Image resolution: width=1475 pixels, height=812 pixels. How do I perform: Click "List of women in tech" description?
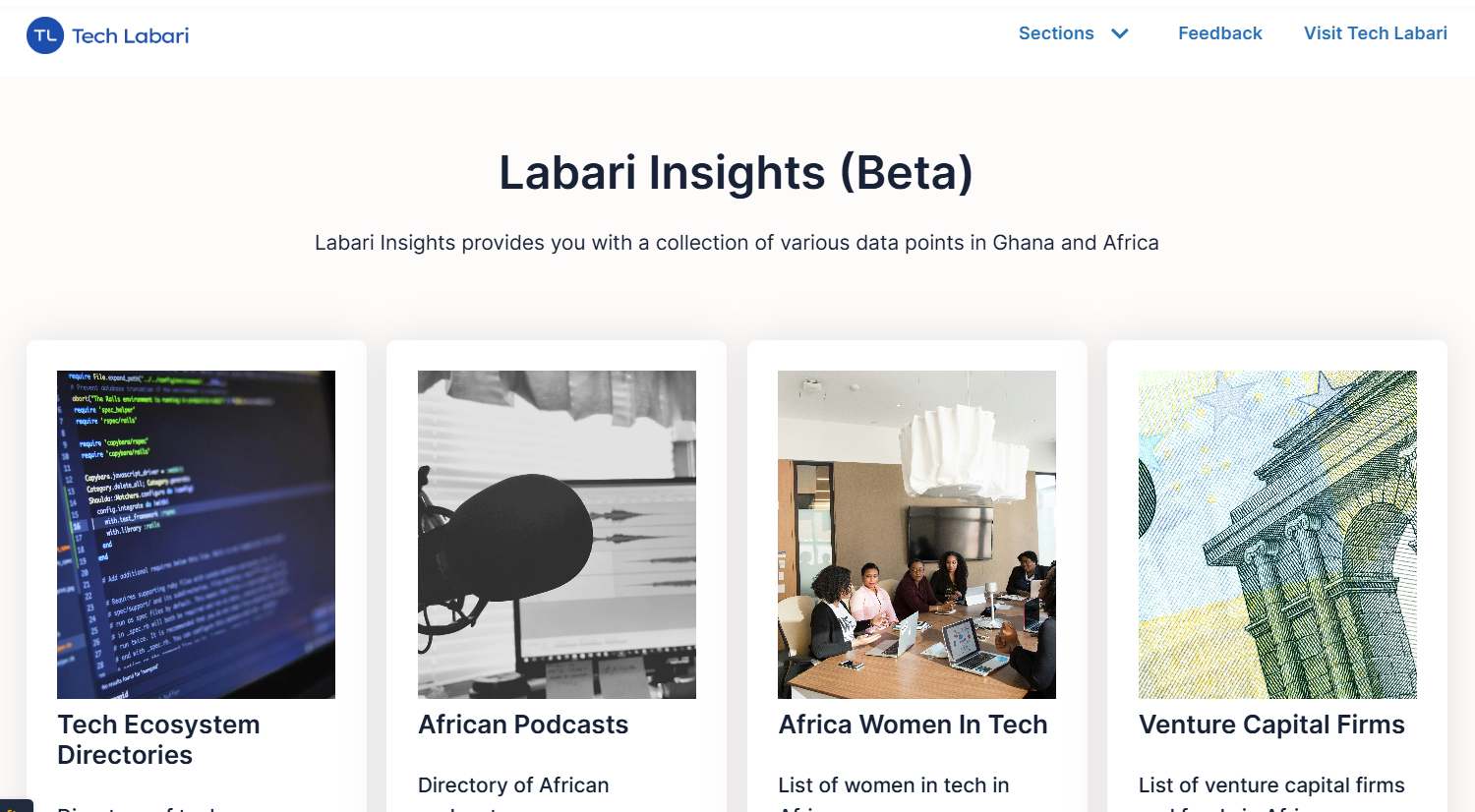click(x=893, y=785)
